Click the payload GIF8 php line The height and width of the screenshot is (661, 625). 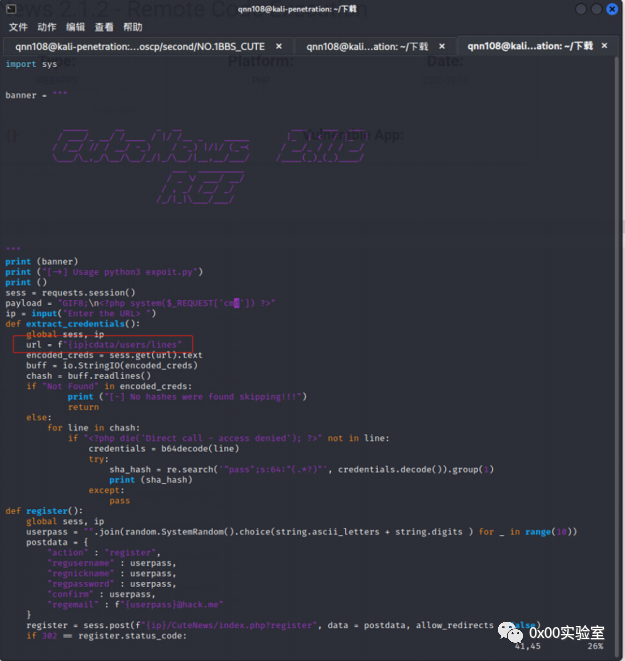pyautogui.click(x=140, y=303)
